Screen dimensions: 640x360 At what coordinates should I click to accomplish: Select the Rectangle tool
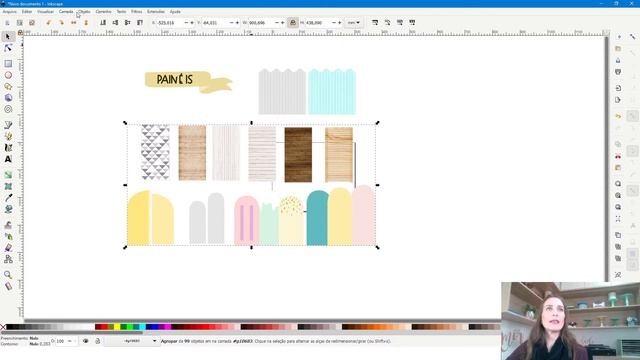click(8, 64)
